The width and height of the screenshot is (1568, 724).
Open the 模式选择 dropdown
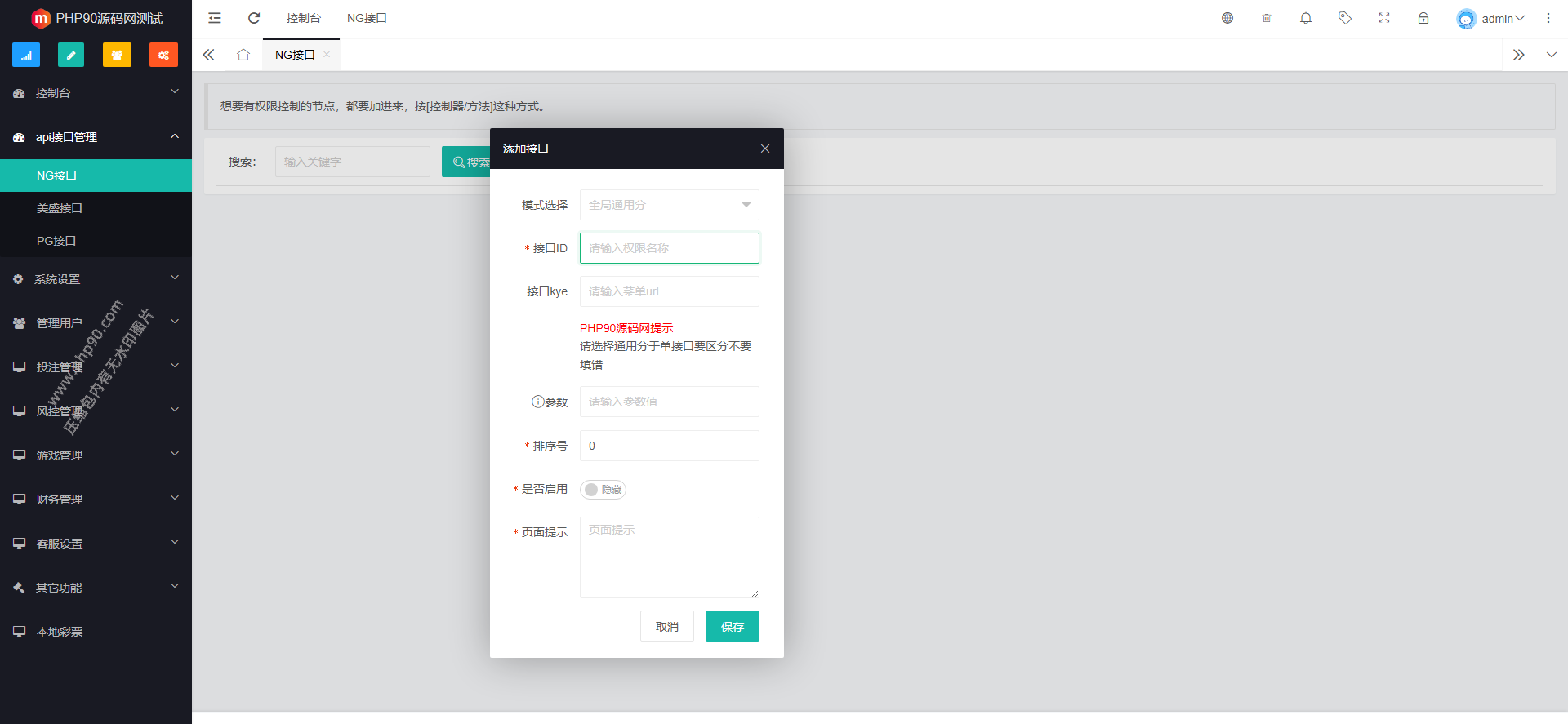[669, 205]
